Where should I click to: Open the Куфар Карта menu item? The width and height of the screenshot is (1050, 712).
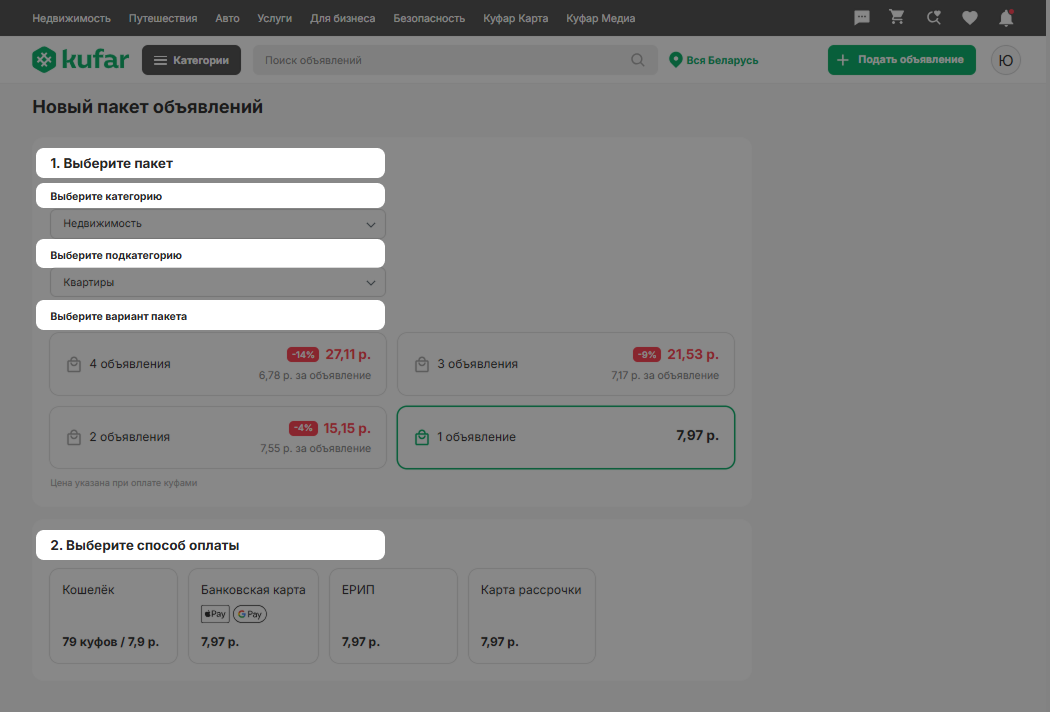point(516,18)
